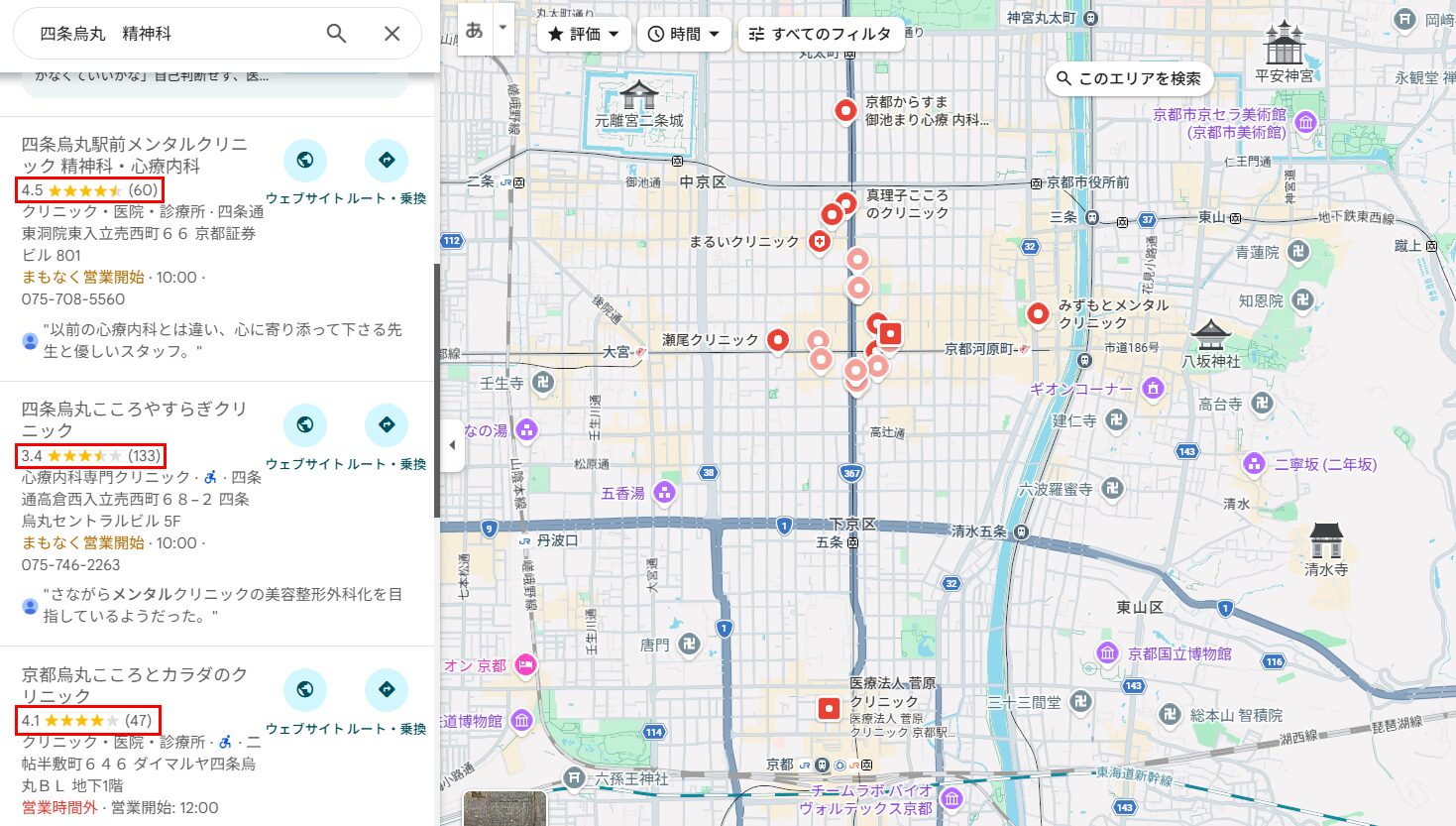
Task: Open website for 四条烏丸こころやすらぎクリニック
Action: (x=304, y=425)
